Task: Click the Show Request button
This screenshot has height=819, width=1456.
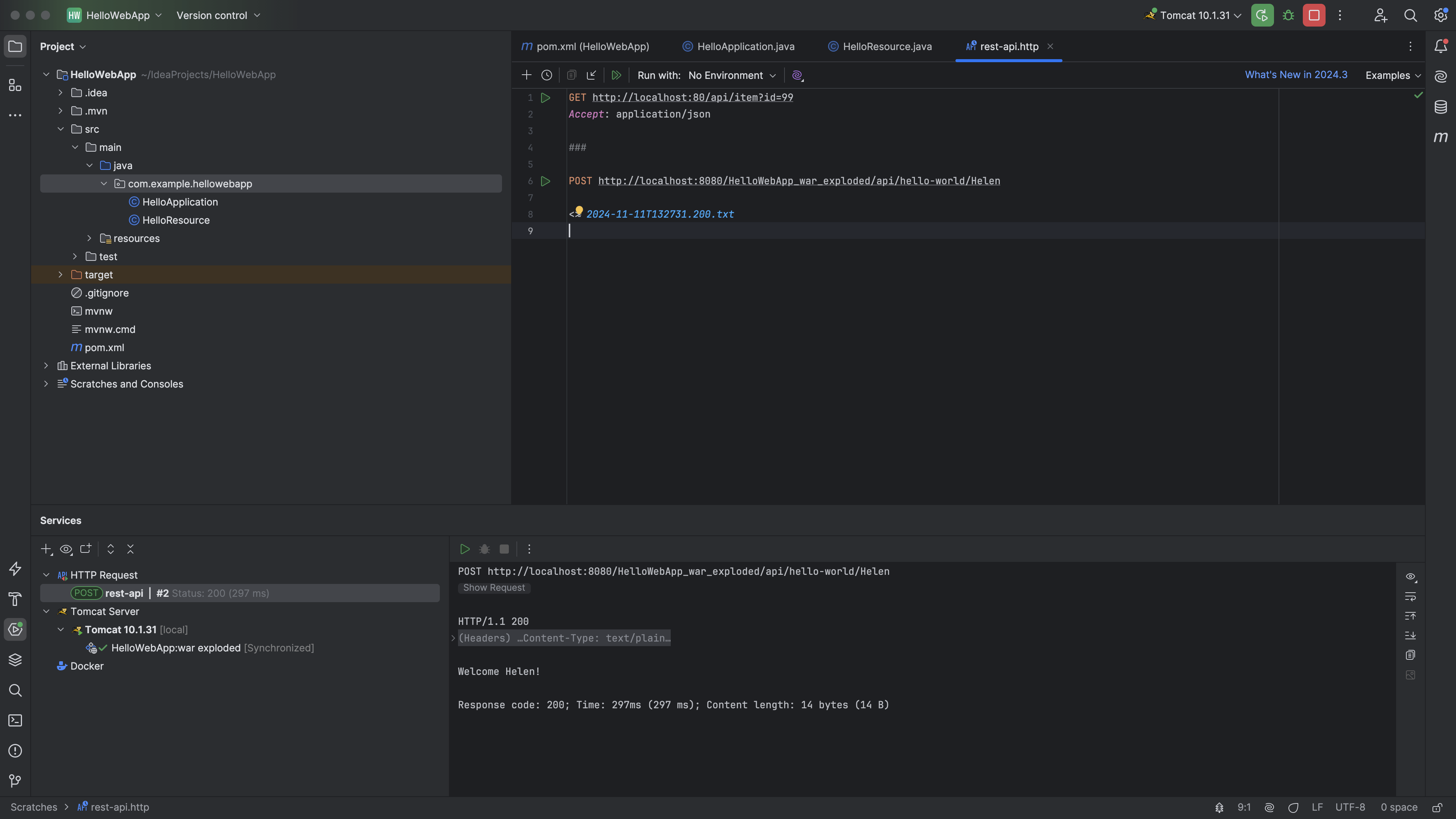Action: pos(493,588)
